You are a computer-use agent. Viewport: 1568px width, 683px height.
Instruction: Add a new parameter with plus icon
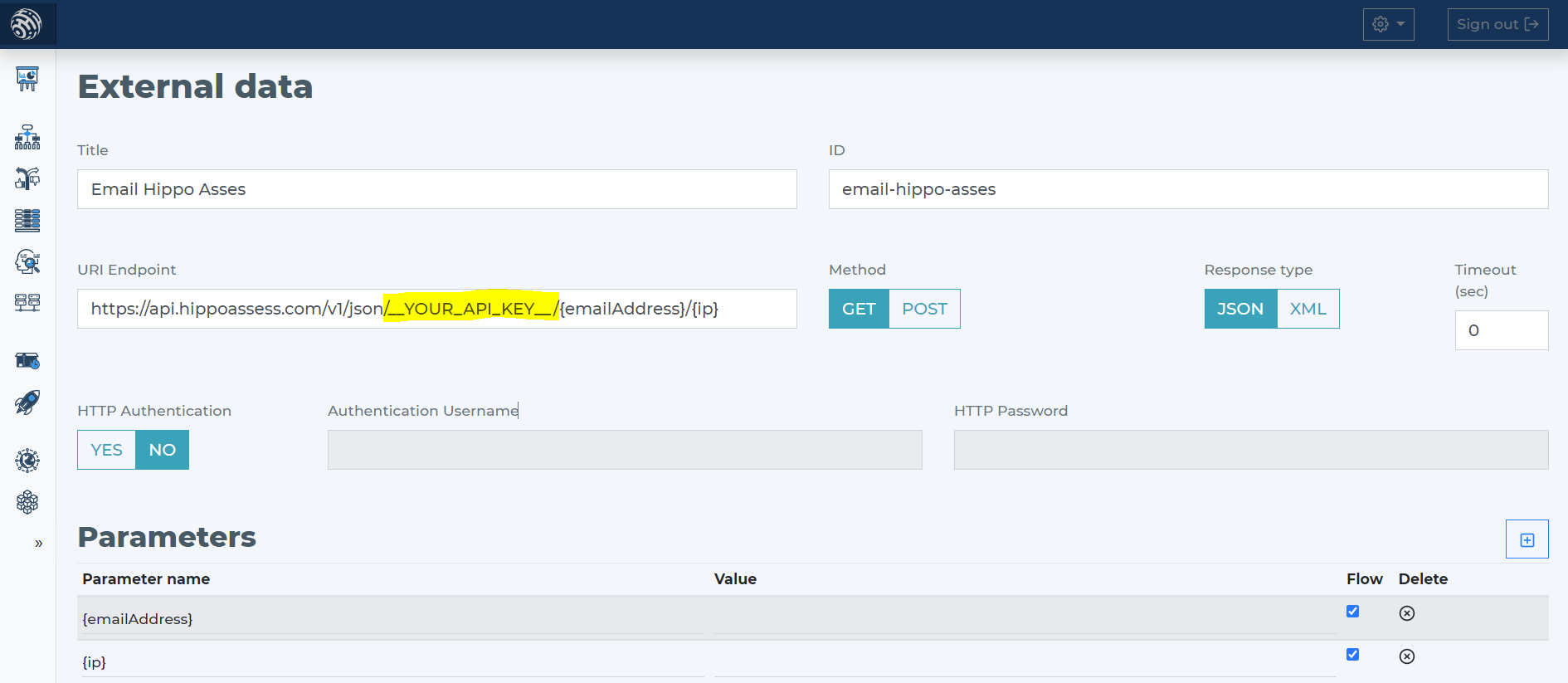tap(1527, 539)
